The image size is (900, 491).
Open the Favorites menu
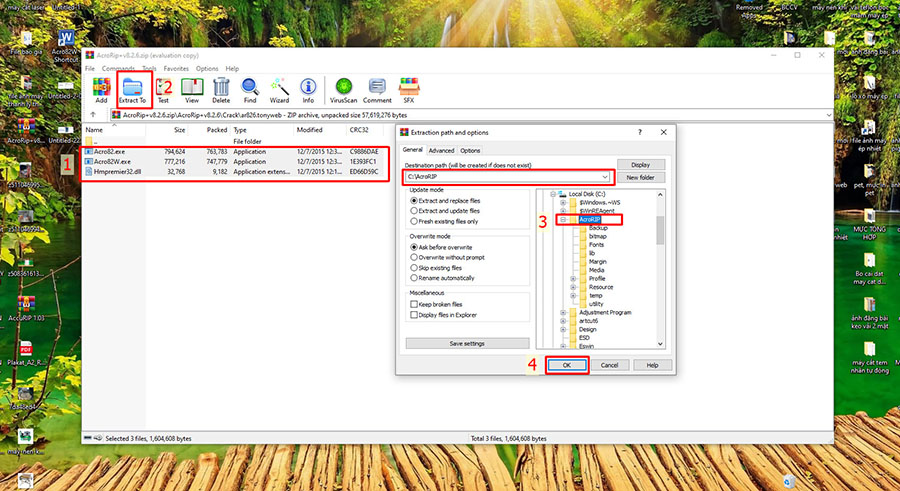pos(176,68)
